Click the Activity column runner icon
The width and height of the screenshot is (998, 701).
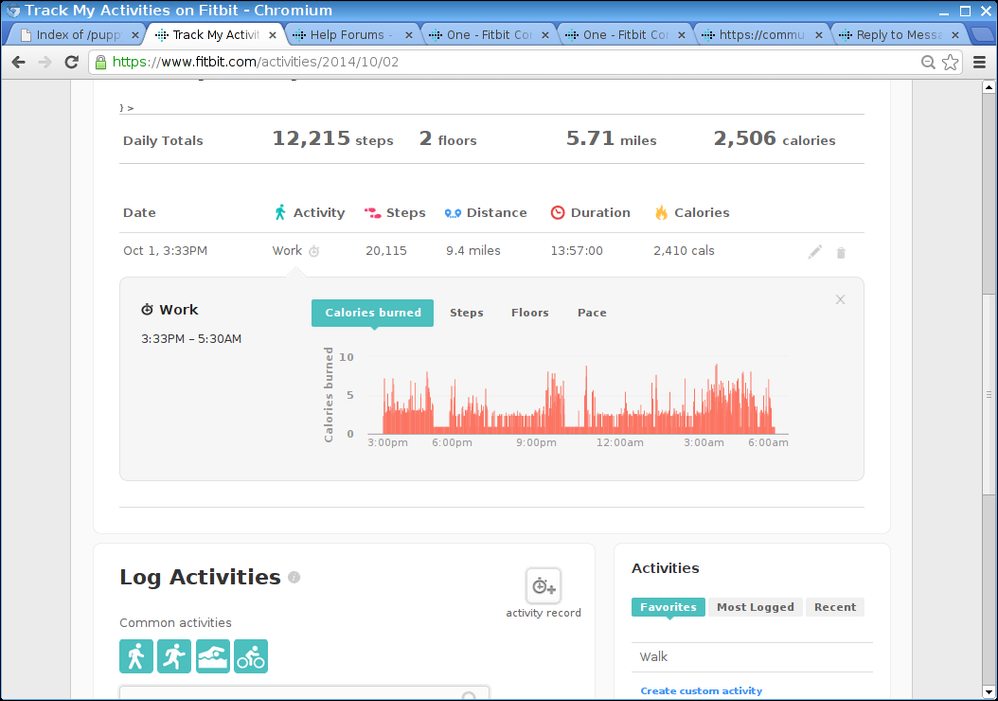280,212
